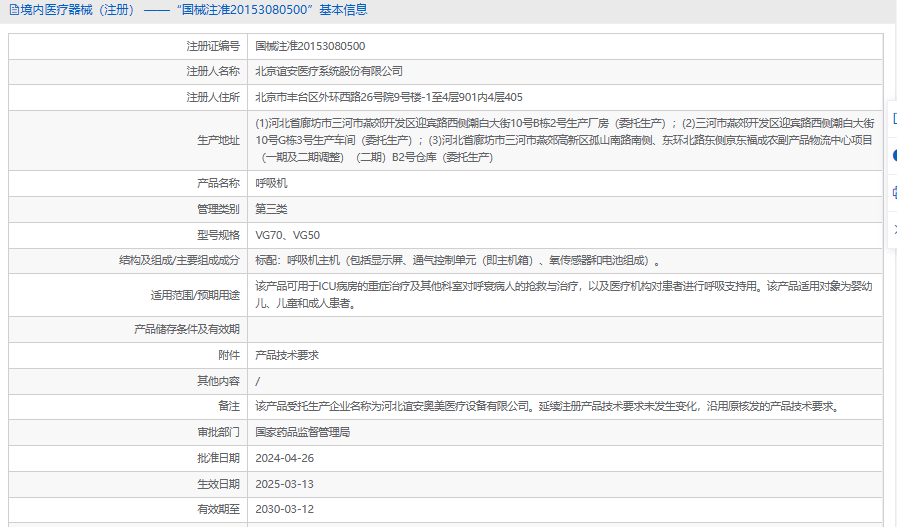Open the 产品技术要求 attachment entry
The width and height of the screenshot is (897, 527).
pyautogui.click(x=287, y=355)
